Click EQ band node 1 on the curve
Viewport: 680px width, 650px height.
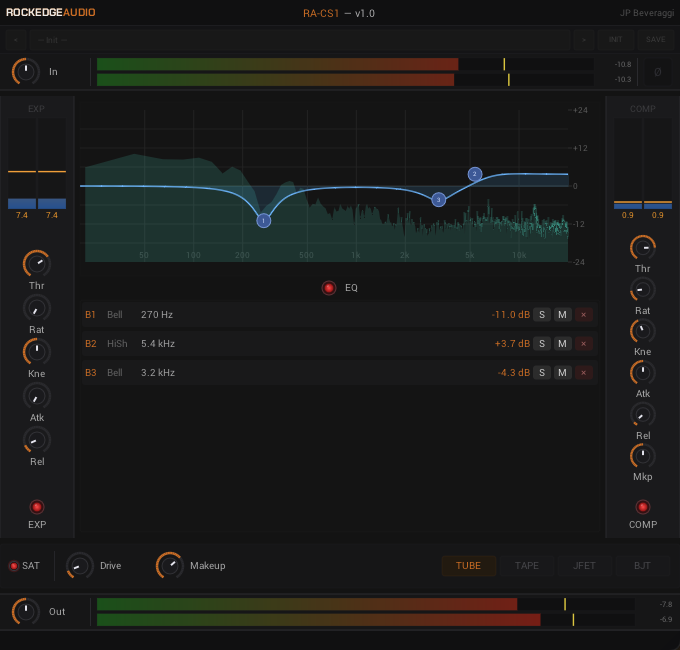263,221
